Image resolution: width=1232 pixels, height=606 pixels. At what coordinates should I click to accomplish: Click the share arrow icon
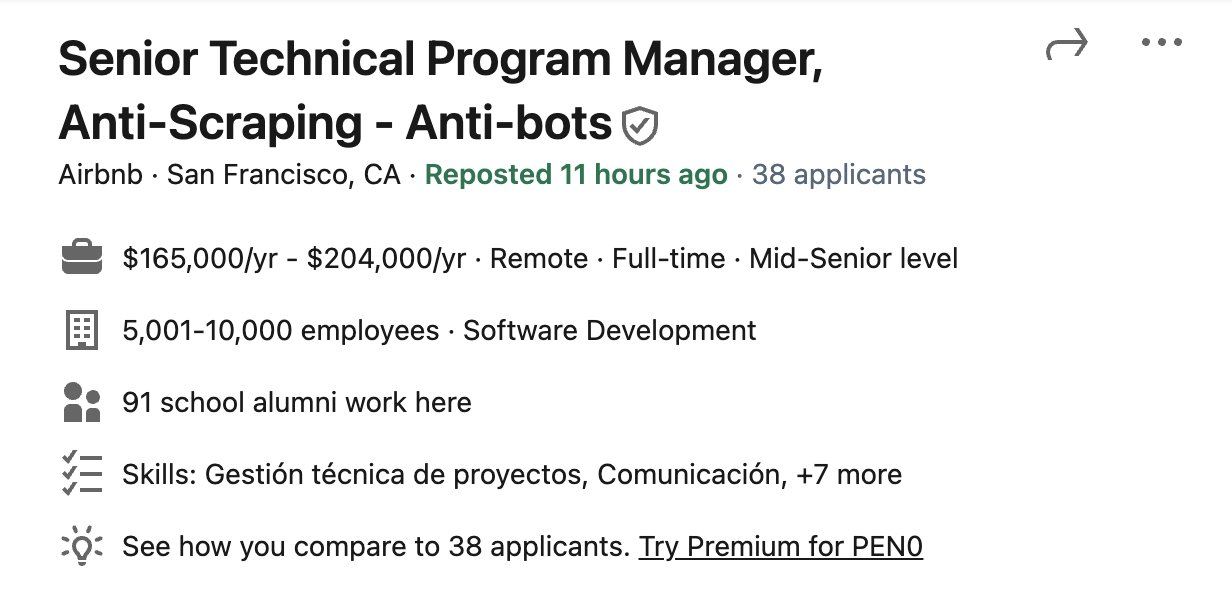click(1066, 45)
